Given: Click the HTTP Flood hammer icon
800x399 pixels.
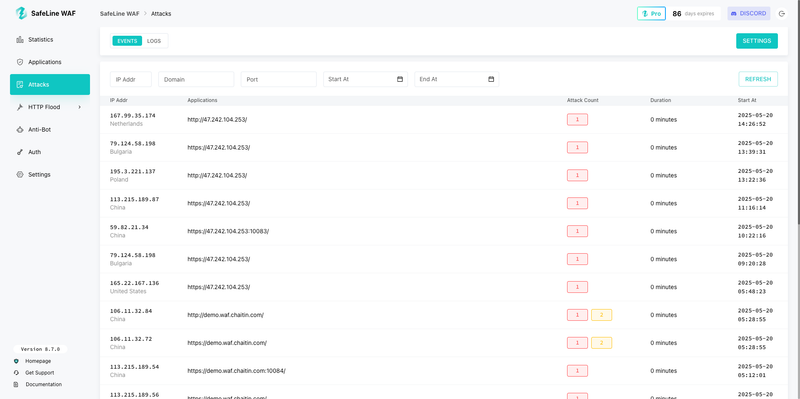Looking at the screenshot, I should click(20, 107).
